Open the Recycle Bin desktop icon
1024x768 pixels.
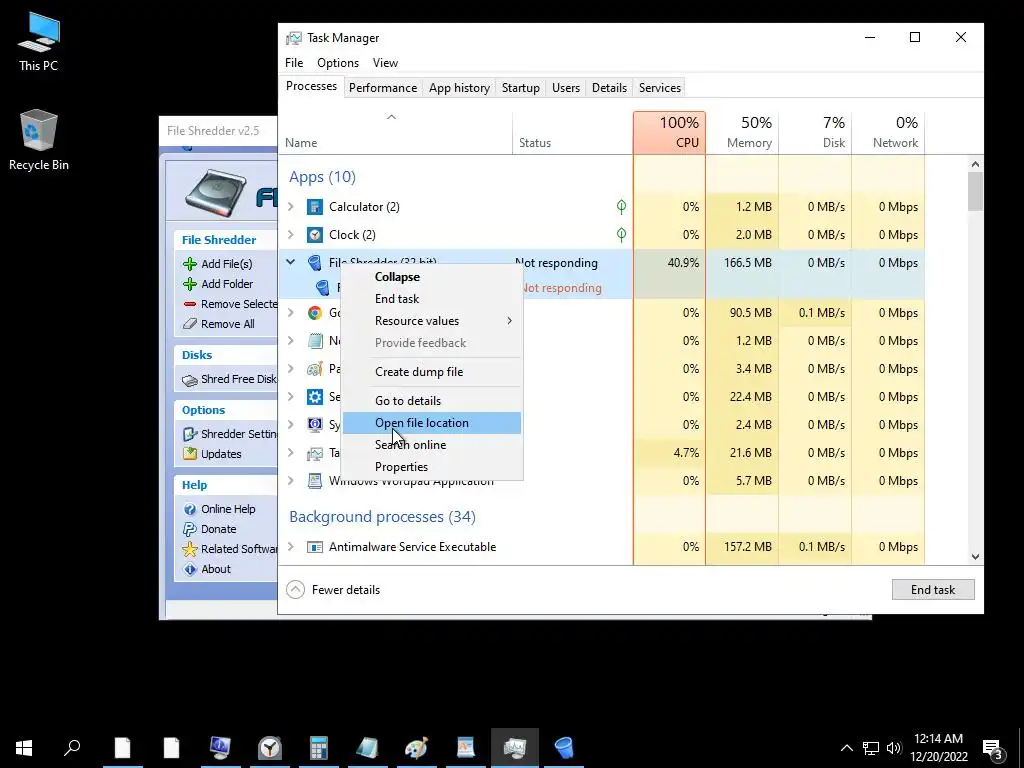tap(39, 140)
